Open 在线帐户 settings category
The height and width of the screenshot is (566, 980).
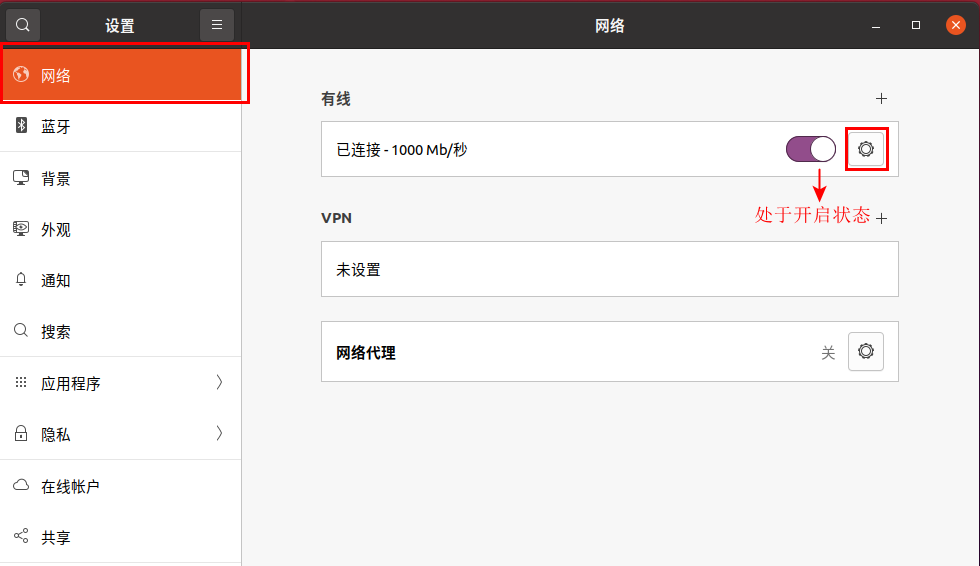(121, 486)
